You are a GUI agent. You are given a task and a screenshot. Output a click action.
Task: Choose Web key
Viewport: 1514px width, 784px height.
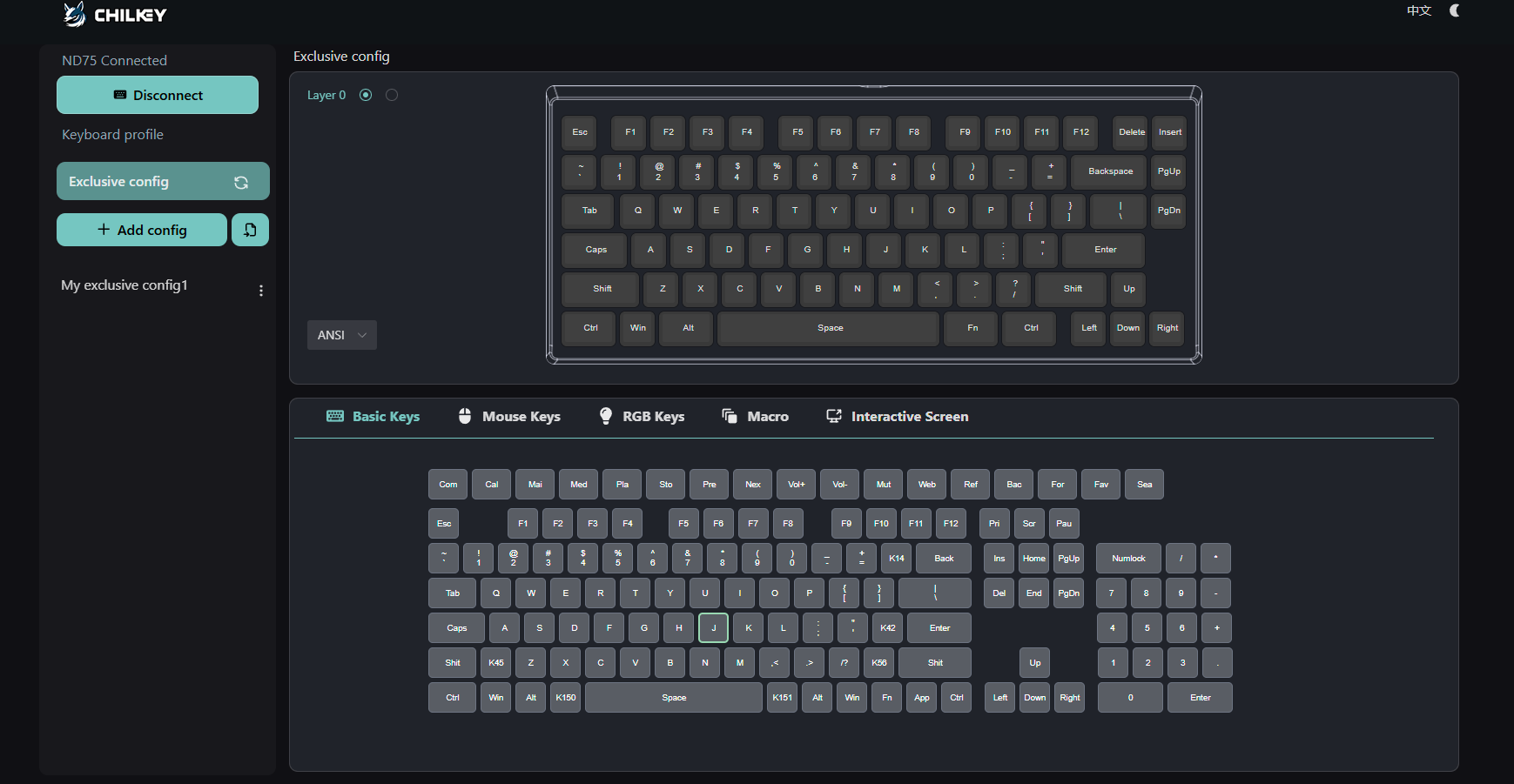927,485
